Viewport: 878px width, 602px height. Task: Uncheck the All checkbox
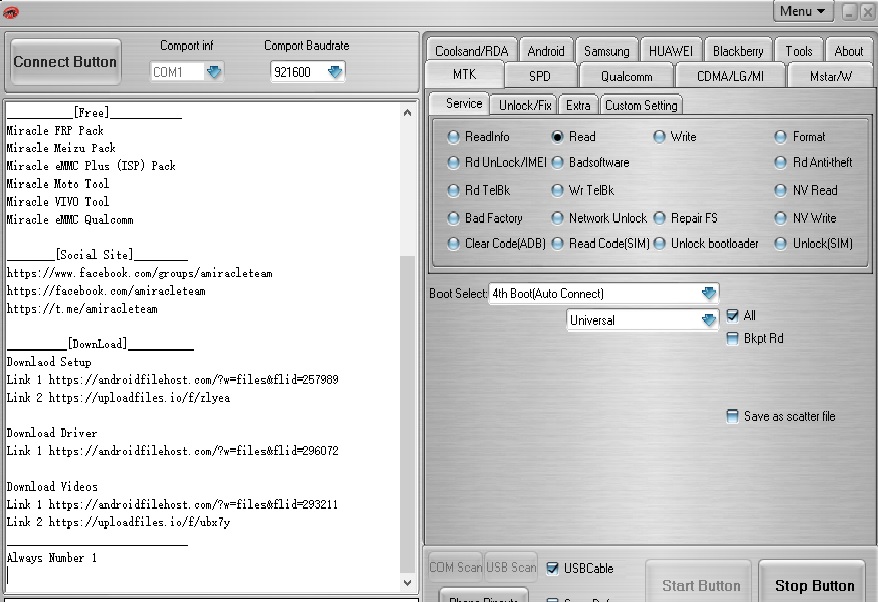733,316
